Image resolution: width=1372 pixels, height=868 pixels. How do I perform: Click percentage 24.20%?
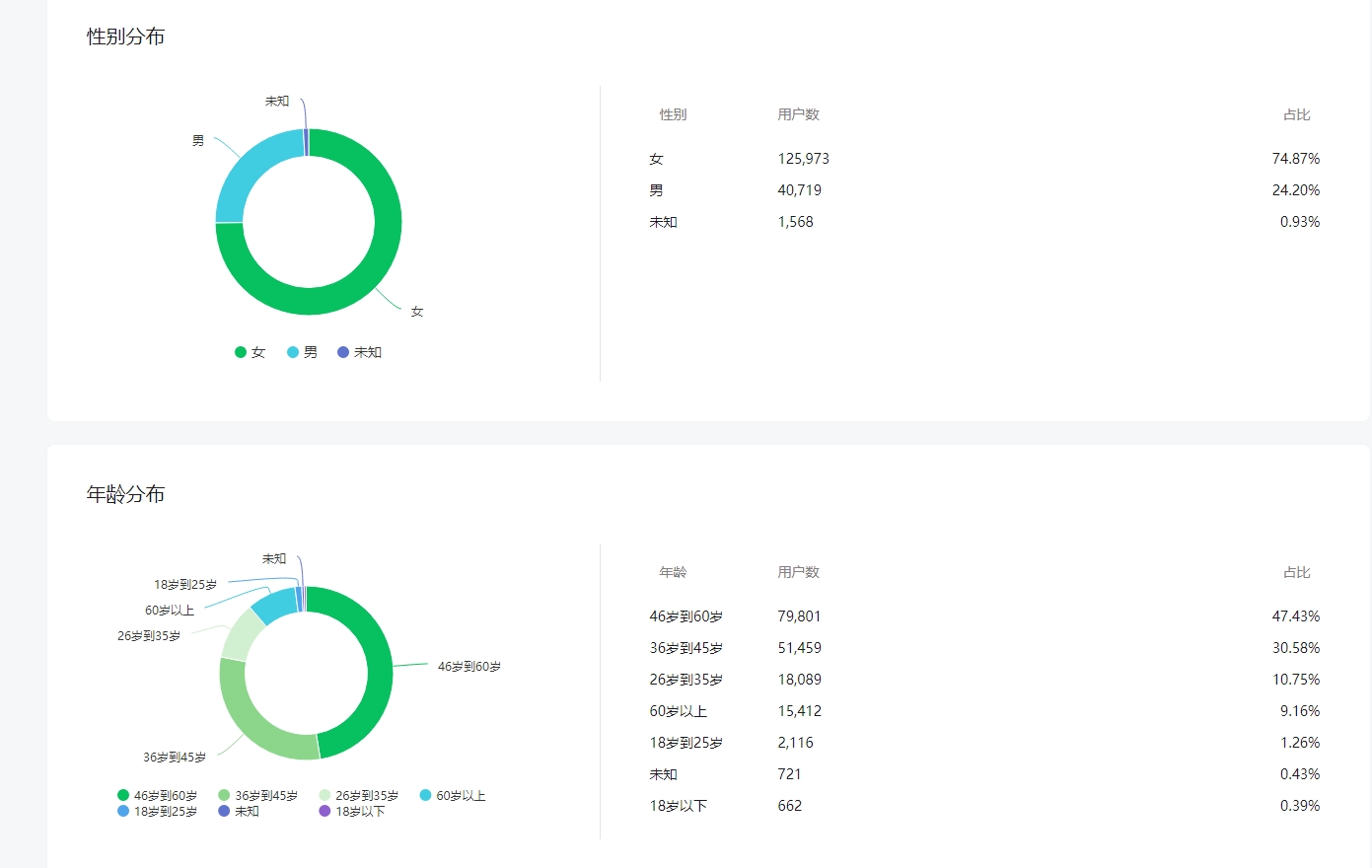coord(1295,190)
